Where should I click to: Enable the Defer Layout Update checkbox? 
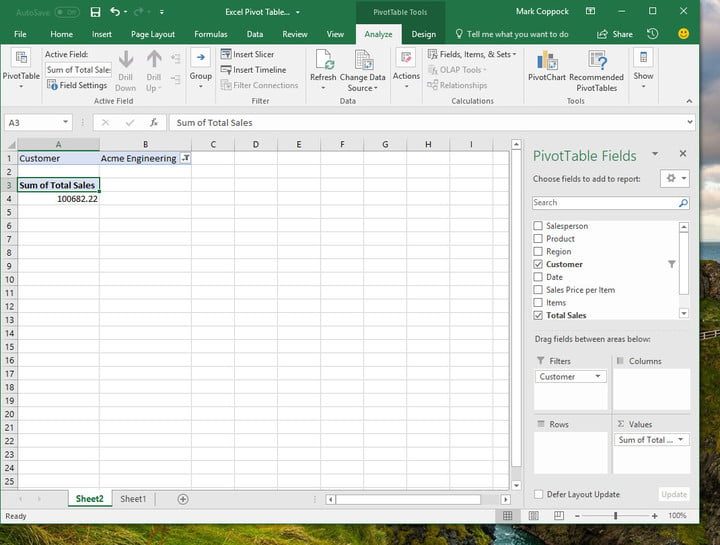point(539,494)
